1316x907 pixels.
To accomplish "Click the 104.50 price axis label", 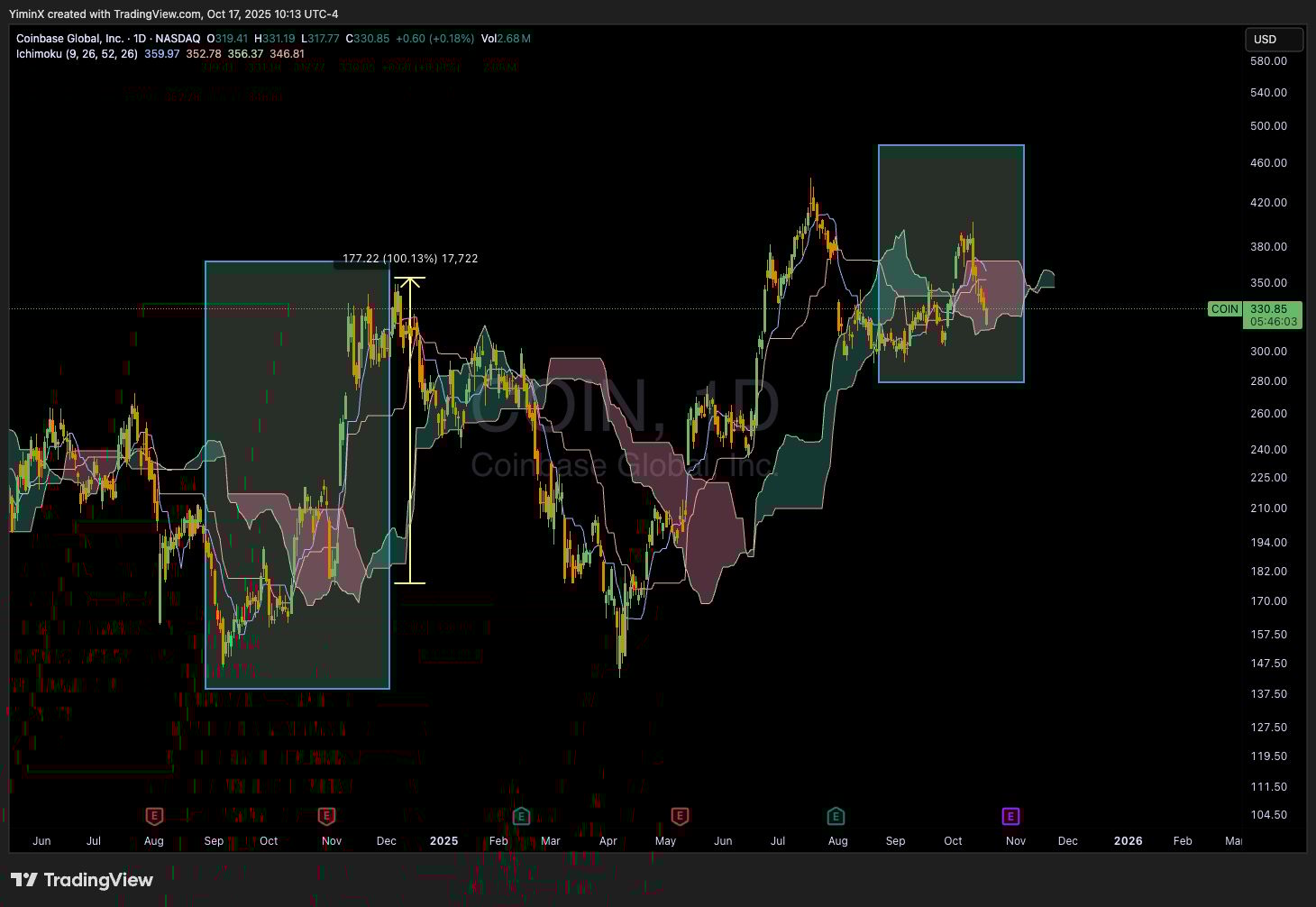I will pos(1268,815).
